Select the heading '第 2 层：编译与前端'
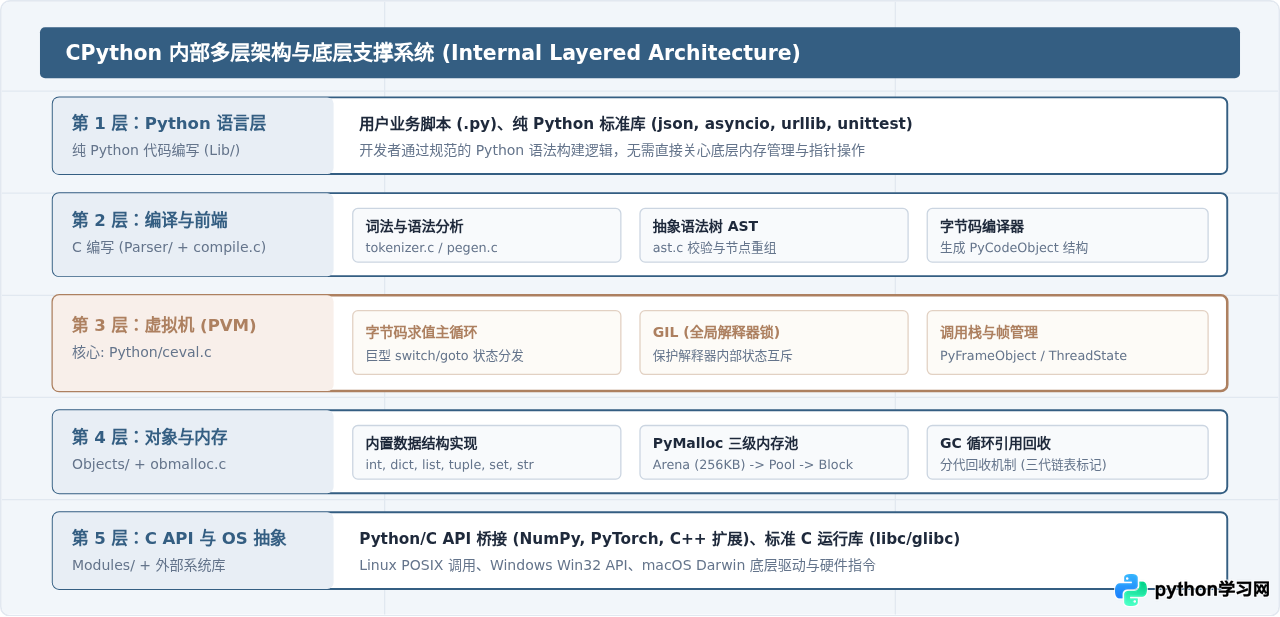The width and height of the screenshot is (1280, 617). (150, 220)
